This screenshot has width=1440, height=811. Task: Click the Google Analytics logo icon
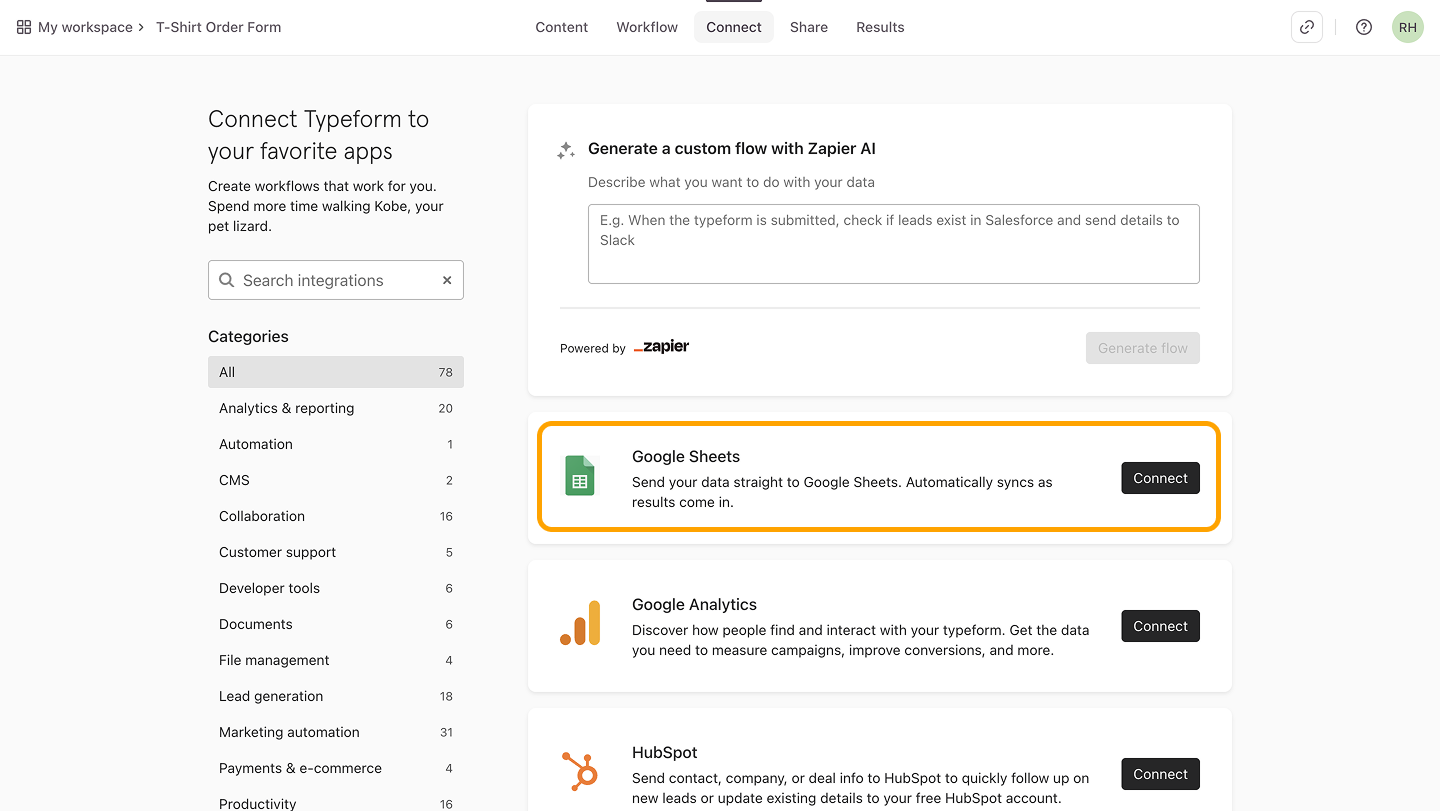coord(580,623)
